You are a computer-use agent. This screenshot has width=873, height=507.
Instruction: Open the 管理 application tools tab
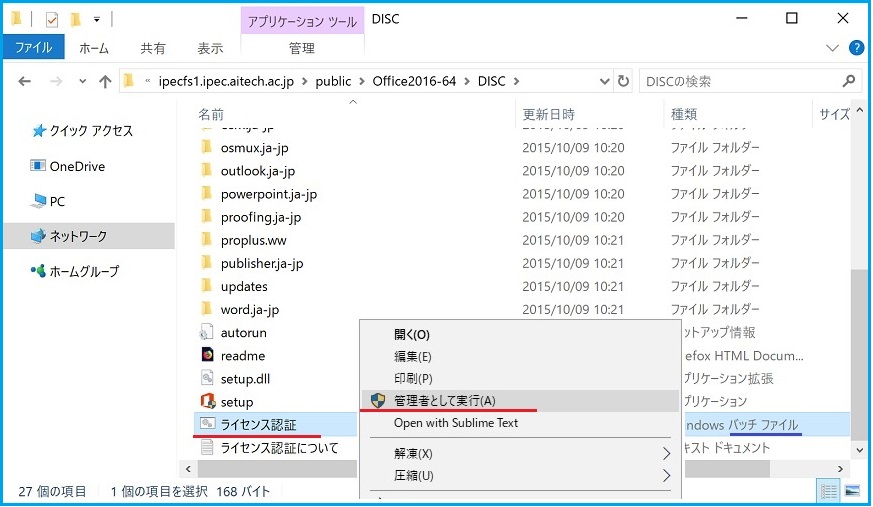(x=302, y=48)
